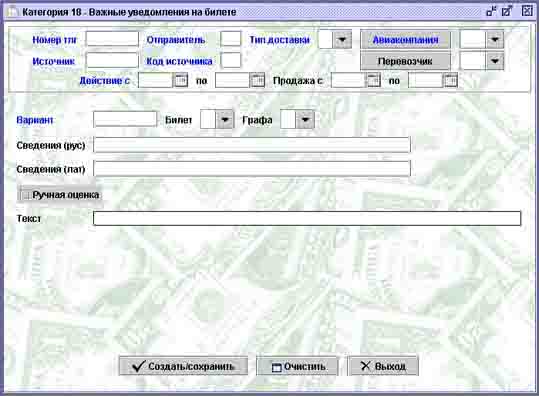The height and width of the screenshot is (396, 539).
Task: Close the Категория 18 window
Action: coord(527,11)
